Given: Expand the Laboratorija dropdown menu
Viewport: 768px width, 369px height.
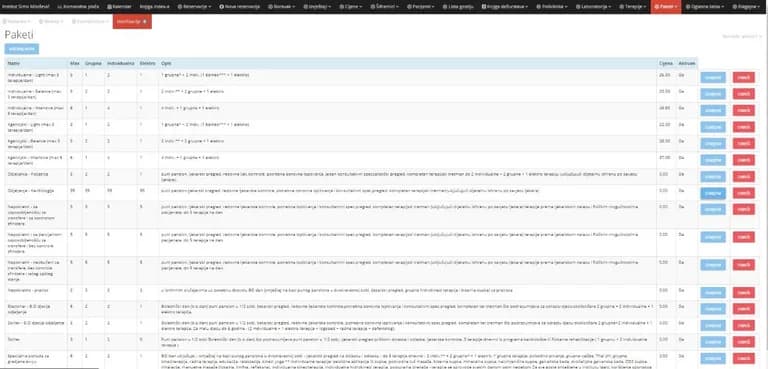Looking at the screenshot, I should (593, 7).
